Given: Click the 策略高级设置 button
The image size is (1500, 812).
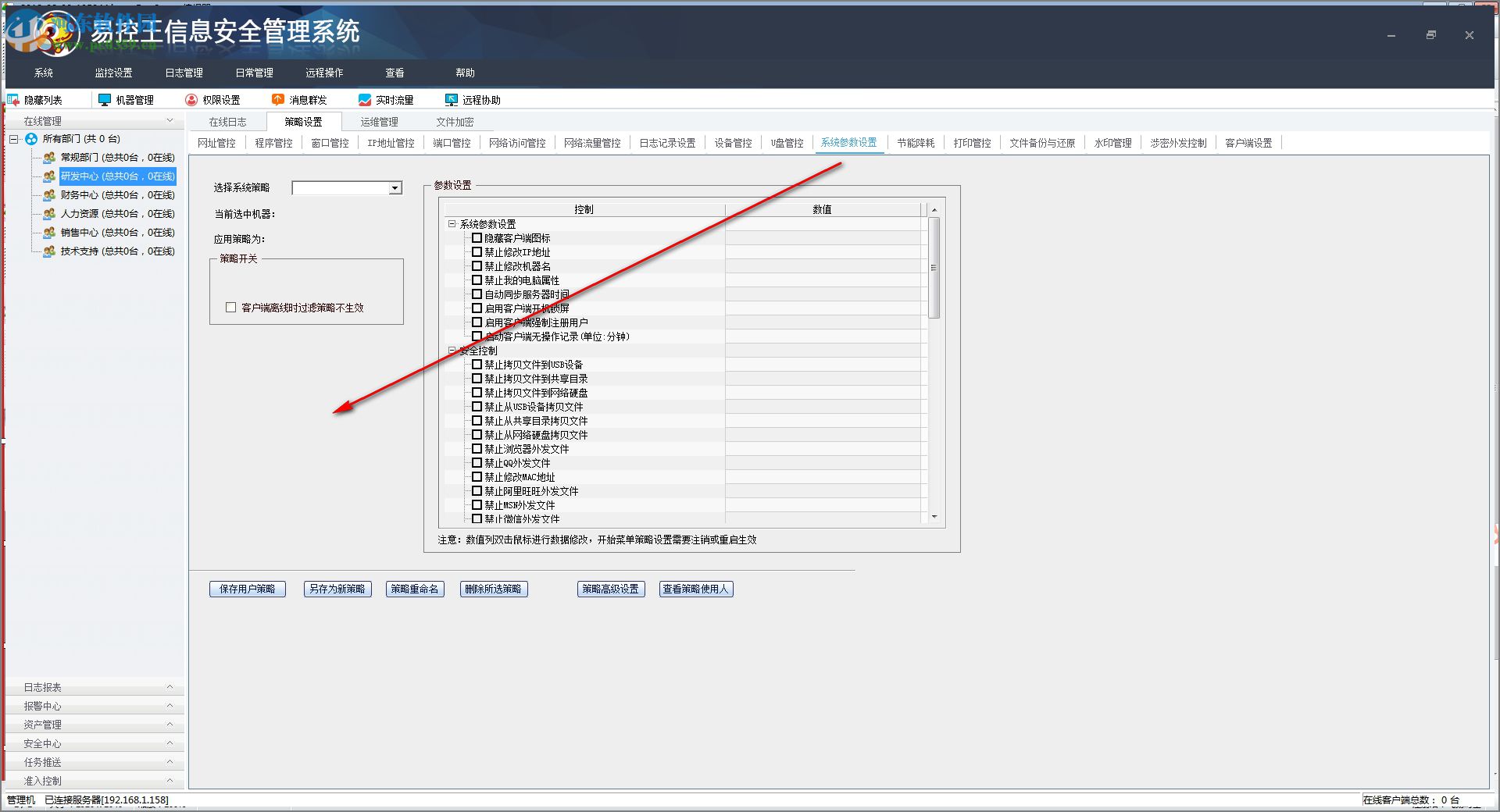Looking at the screenshot, I should pyautogui.click(x=611, y=589).
